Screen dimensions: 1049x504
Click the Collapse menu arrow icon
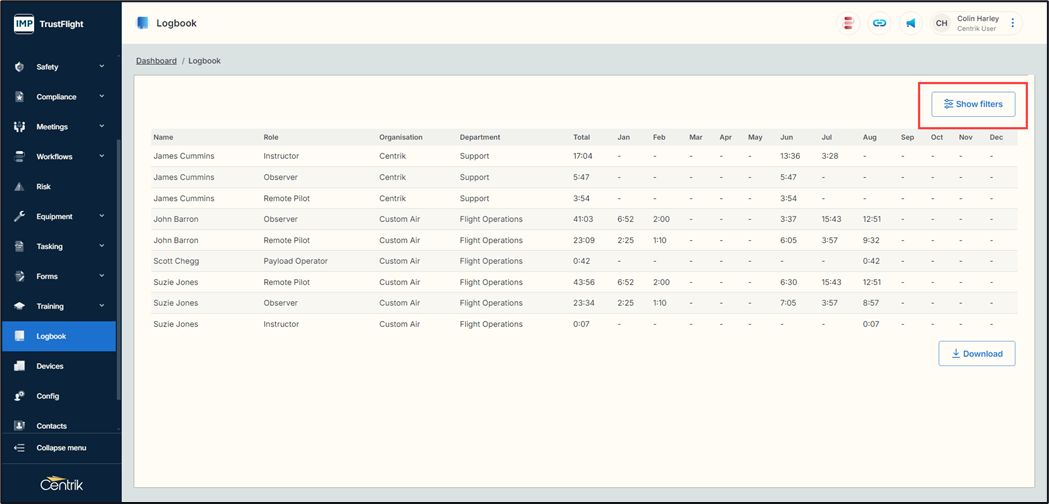click(x=19, y=448)
